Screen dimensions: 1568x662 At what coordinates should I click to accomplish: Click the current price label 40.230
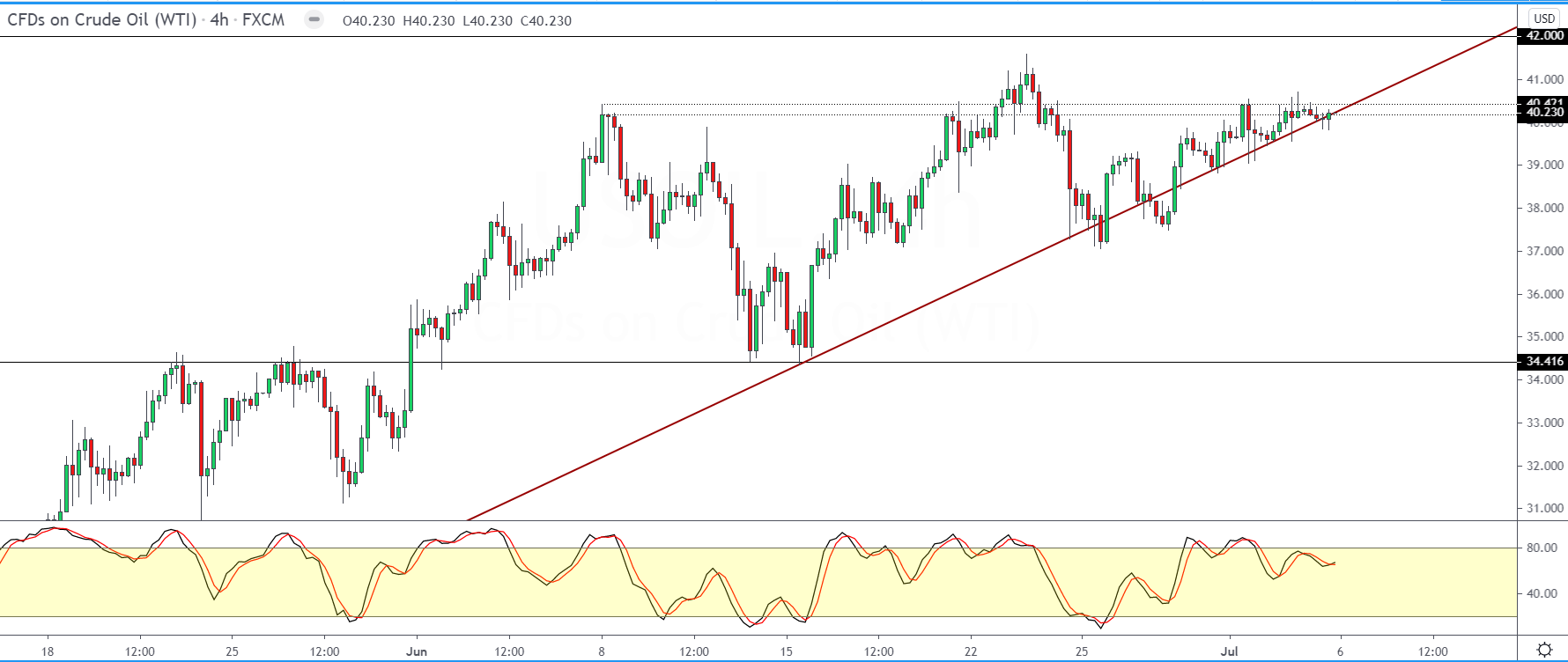1542,113
